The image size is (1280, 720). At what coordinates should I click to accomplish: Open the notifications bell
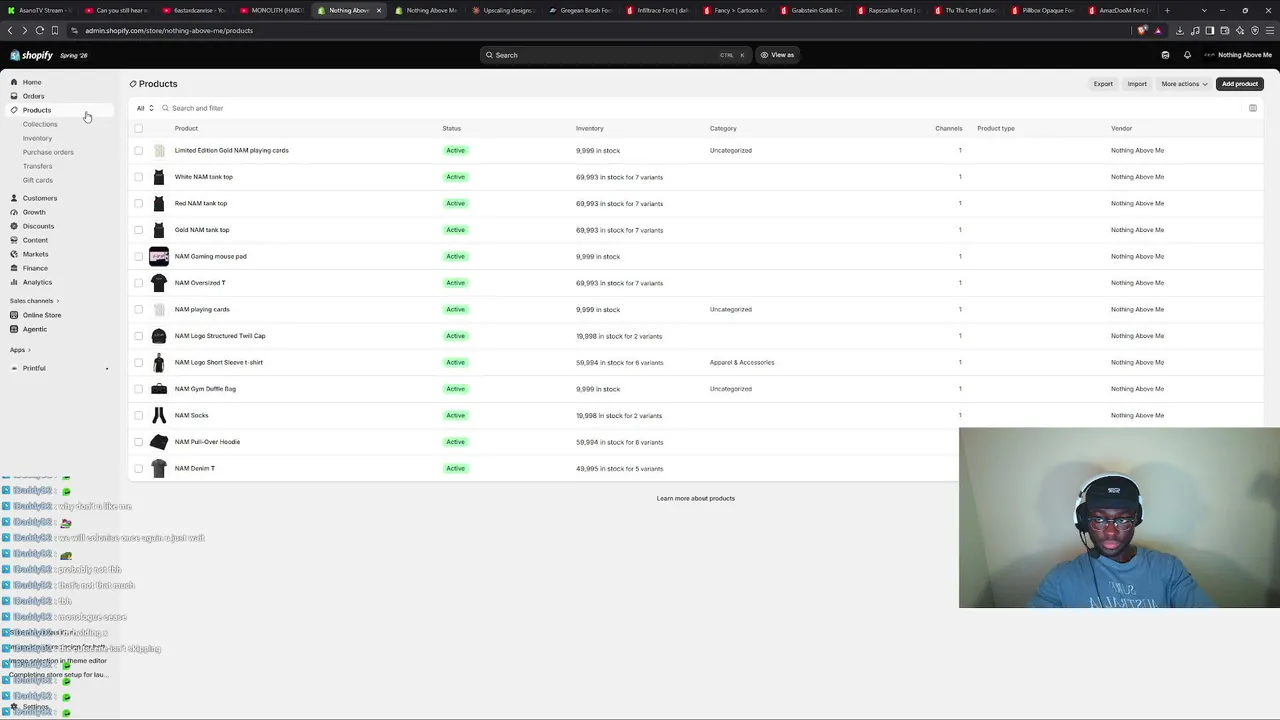tap(1187, 55)
